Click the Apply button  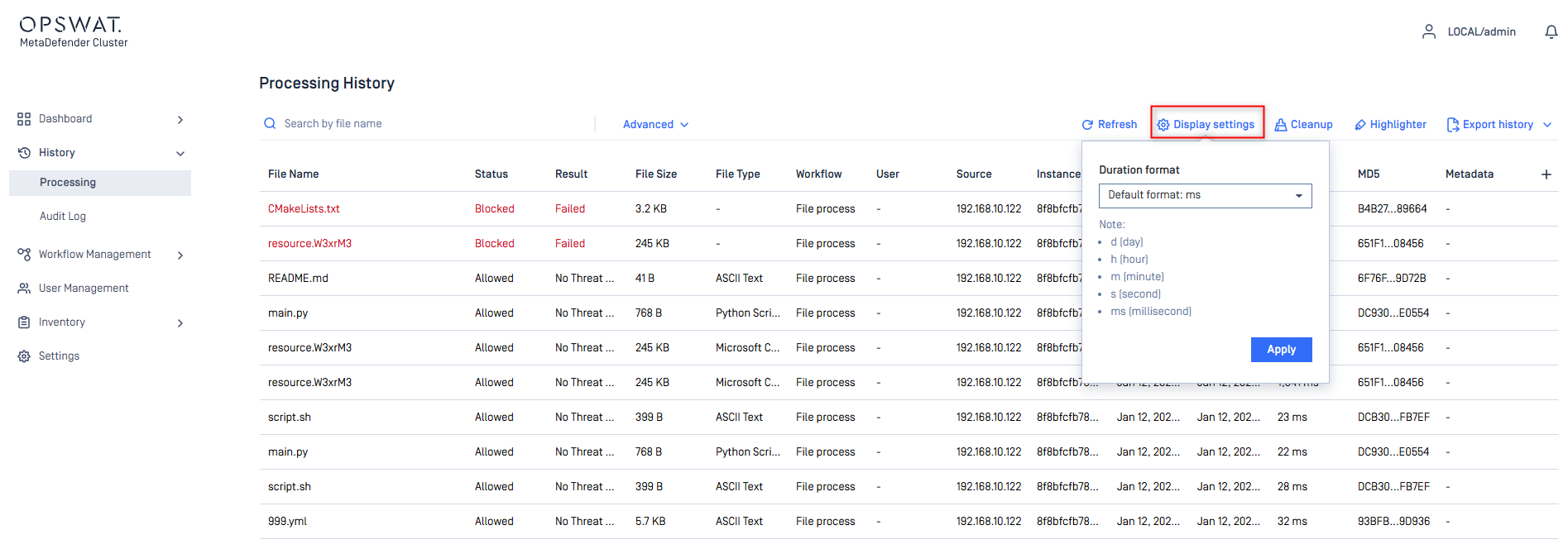(x=1281, y=350)
